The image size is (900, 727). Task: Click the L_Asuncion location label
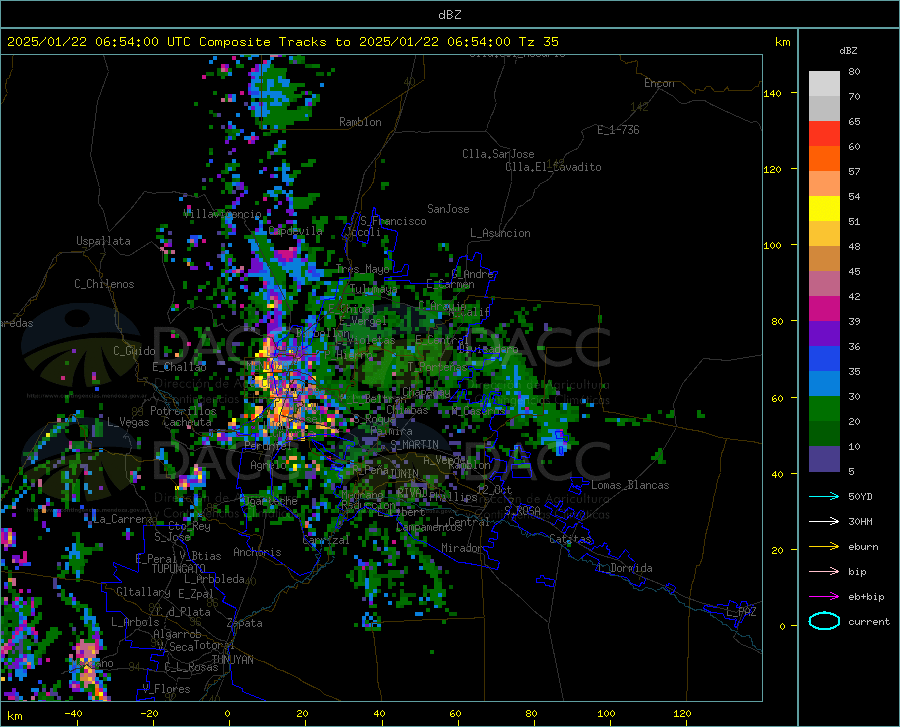pyautogui.click(x=500, y=233)
